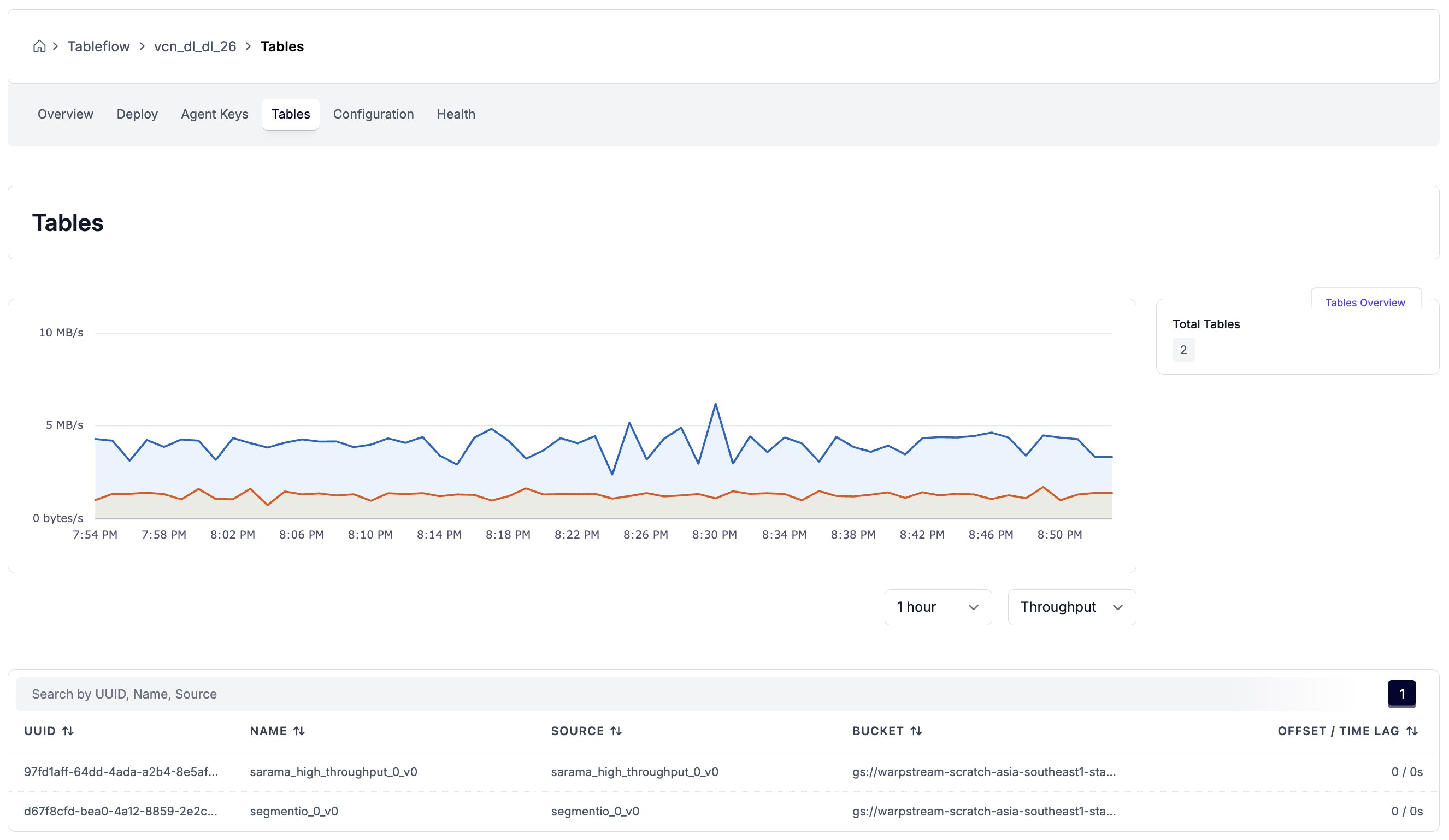Open the Configuration tab
This screenshot has height=840, width=1449.
point(373,114)
